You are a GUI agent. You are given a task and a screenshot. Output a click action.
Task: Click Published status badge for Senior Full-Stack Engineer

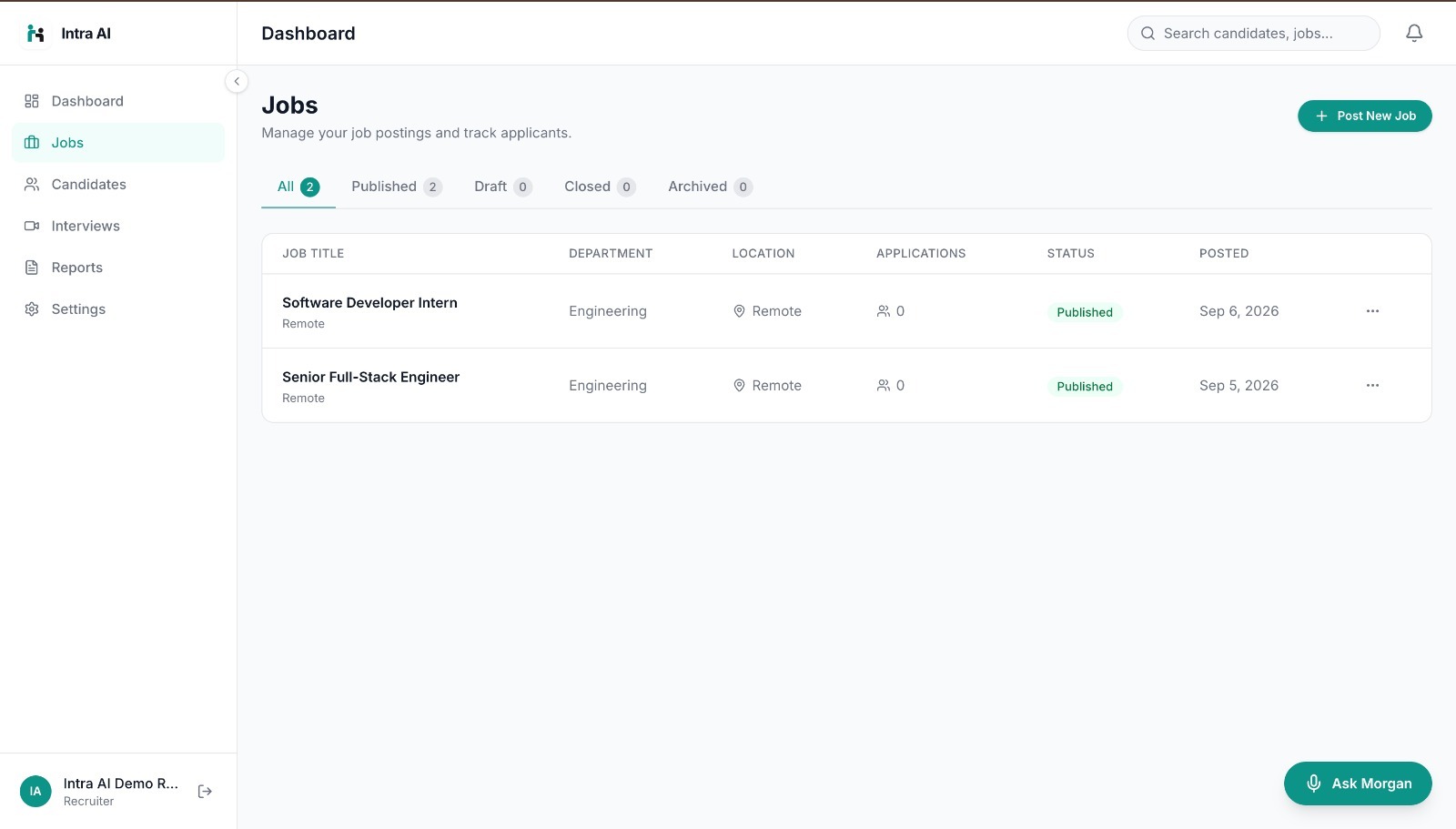pos(1085,387)
